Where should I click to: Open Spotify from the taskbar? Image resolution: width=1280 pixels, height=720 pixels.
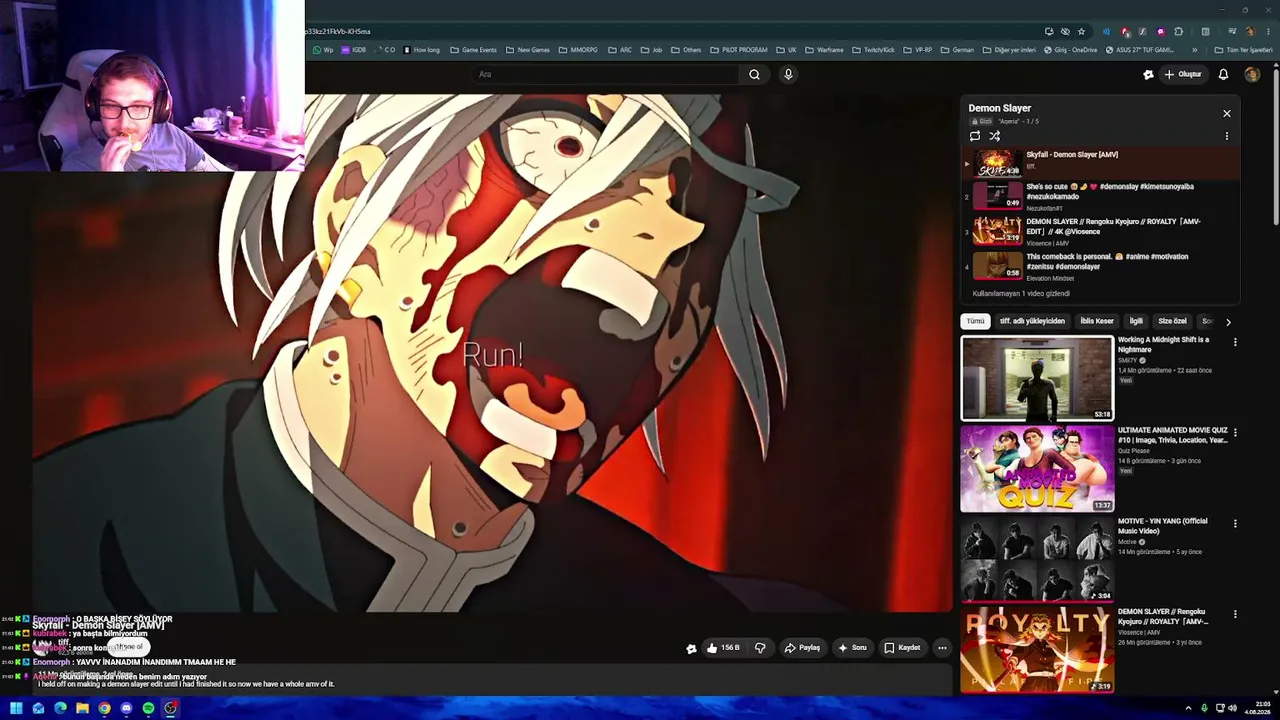148,708
